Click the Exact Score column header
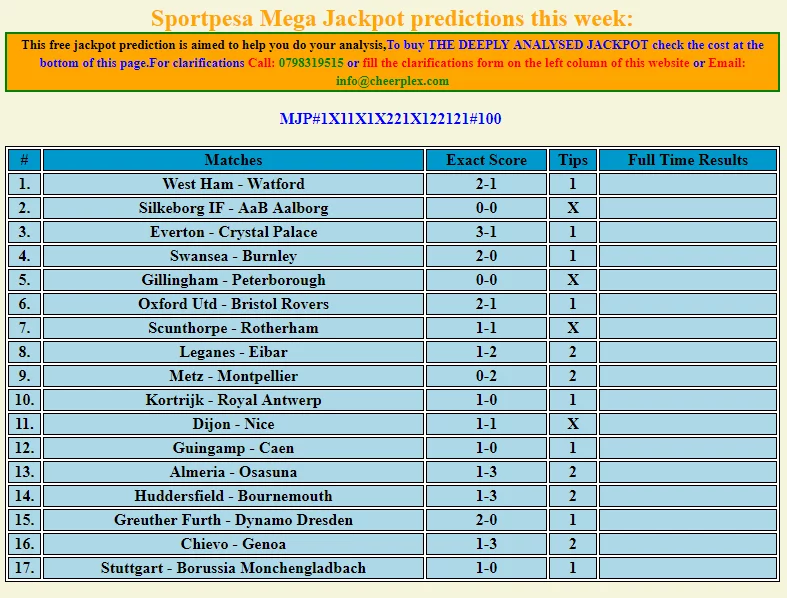Viewport: 787px width, 598px height. [x=486, y=160]
